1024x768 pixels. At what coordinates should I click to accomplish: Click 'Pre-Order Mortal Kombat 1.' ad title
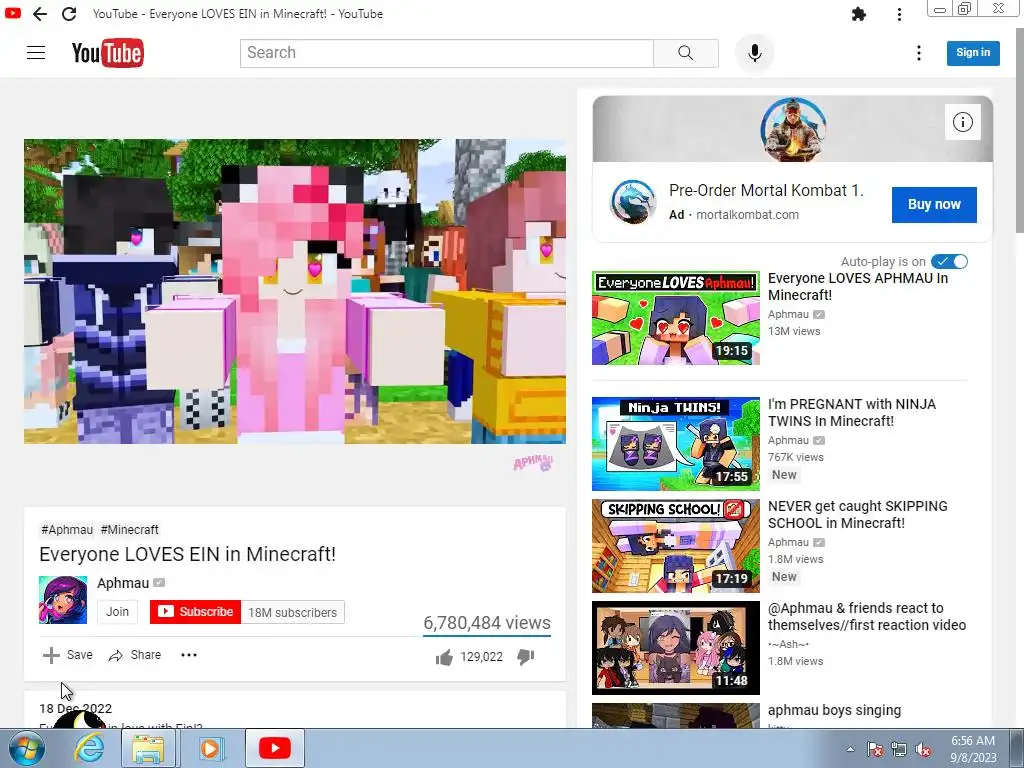(766, 191)
